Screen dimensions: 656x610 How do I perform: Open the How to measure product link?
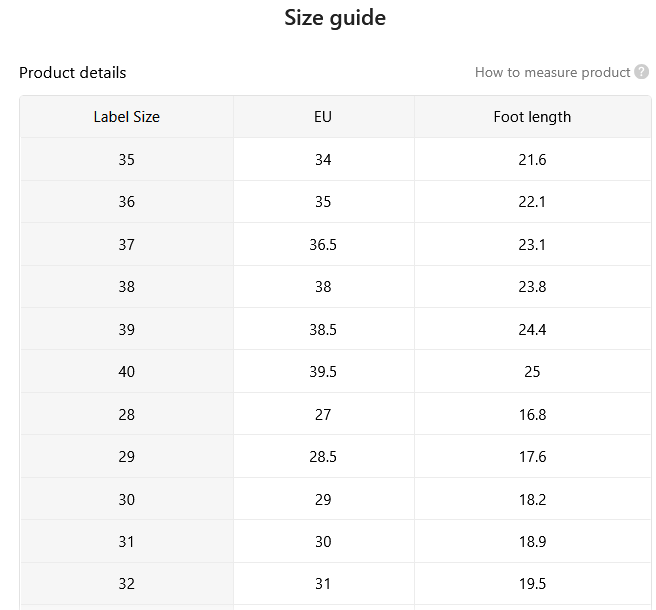coord(552,72)
